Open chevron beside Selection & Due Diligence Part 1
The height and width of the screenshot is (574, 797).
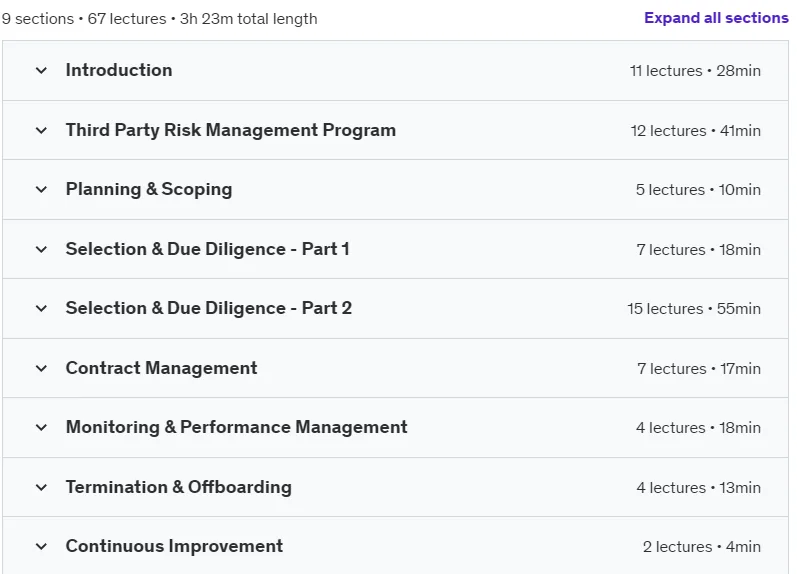tap(41, 249)
